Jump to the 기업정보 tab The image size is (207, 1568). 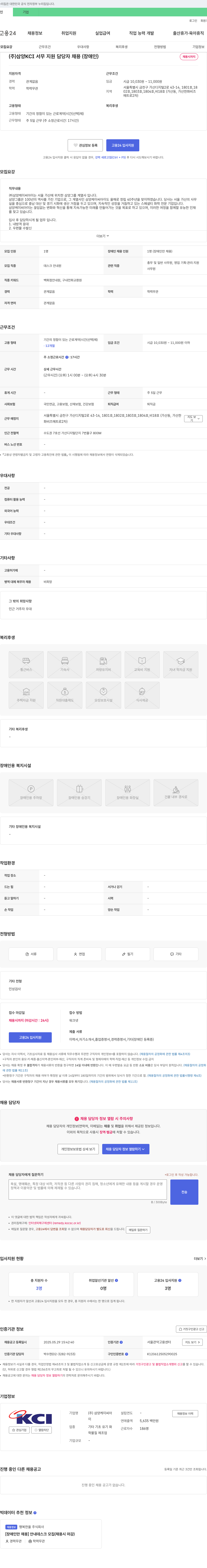[198, 47]
